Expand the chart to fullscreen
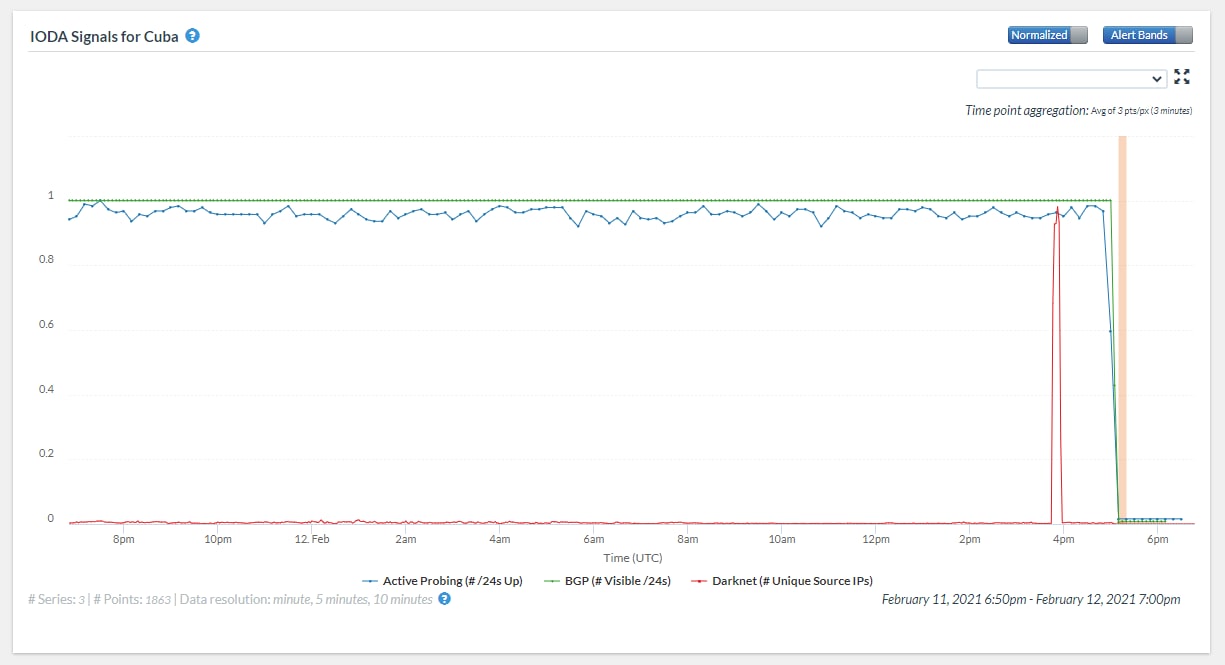Viewport: 1225px width, 665px height. point(1182,77)
